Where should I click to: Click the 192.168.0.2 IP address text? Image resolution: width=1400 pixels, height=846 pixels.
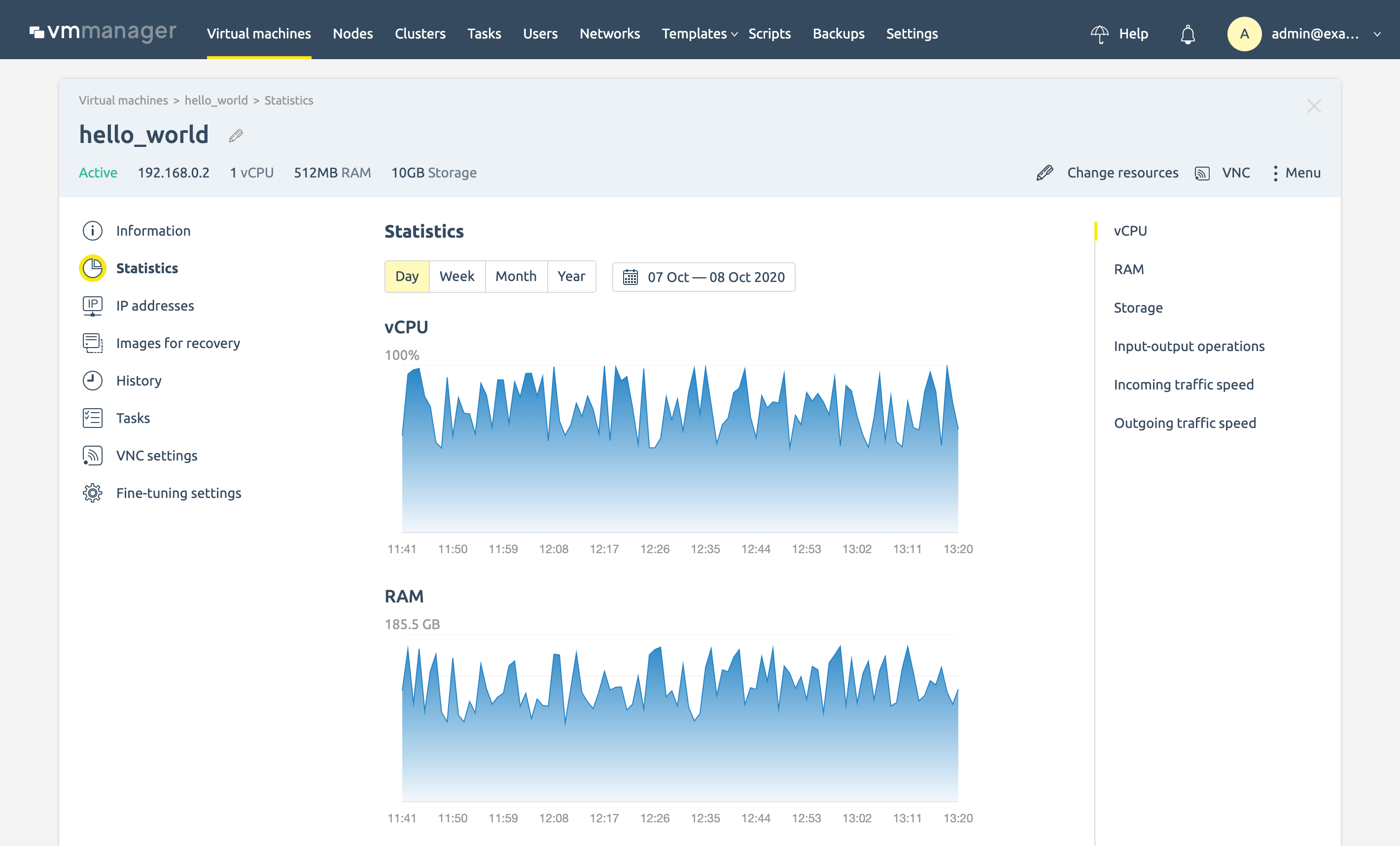click(174, 173)
